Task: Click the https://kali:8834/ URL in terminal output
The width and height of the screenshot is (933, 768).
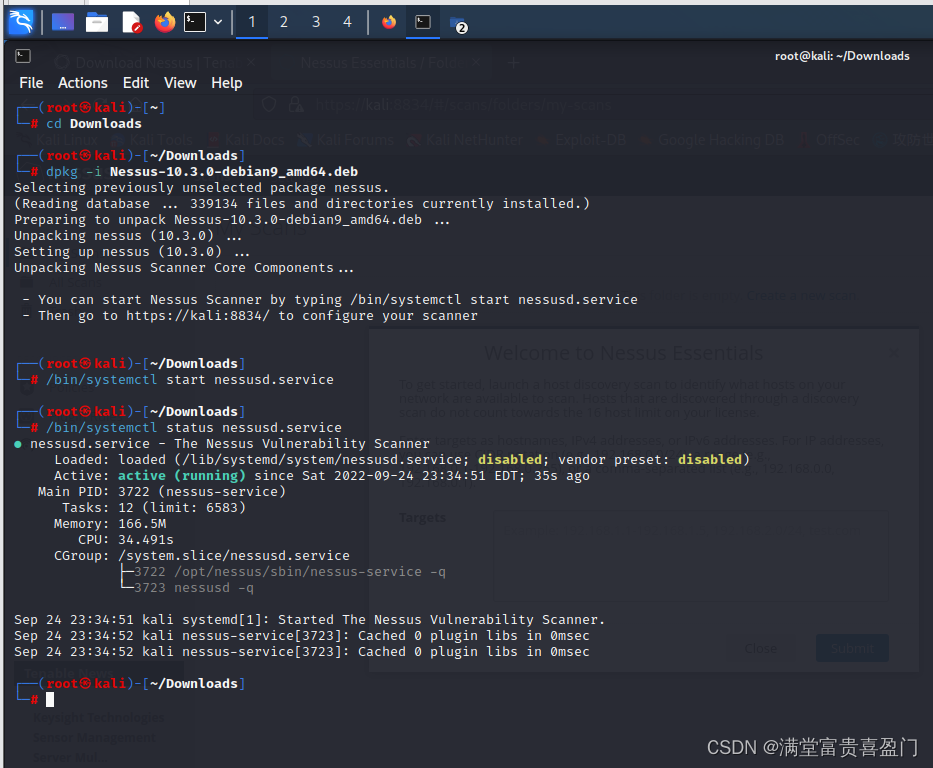Action: click(198, 316)
